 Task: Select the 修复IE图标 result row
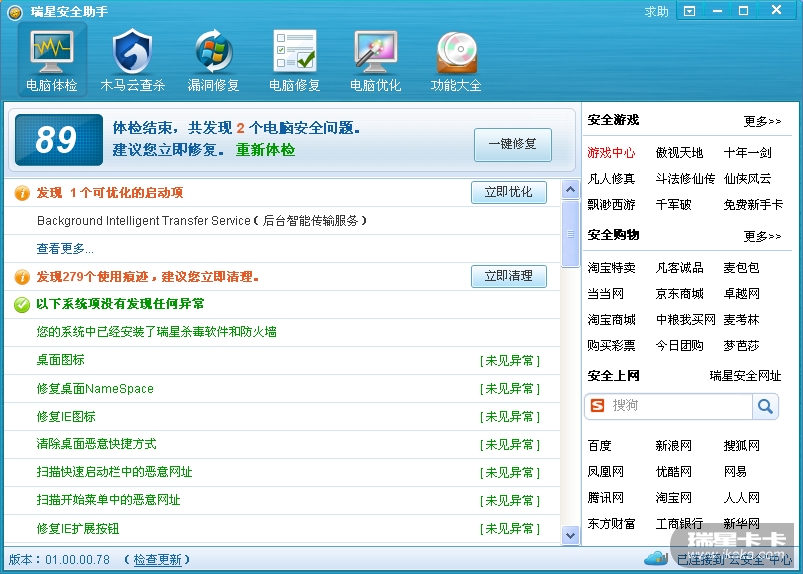point(282,417)
